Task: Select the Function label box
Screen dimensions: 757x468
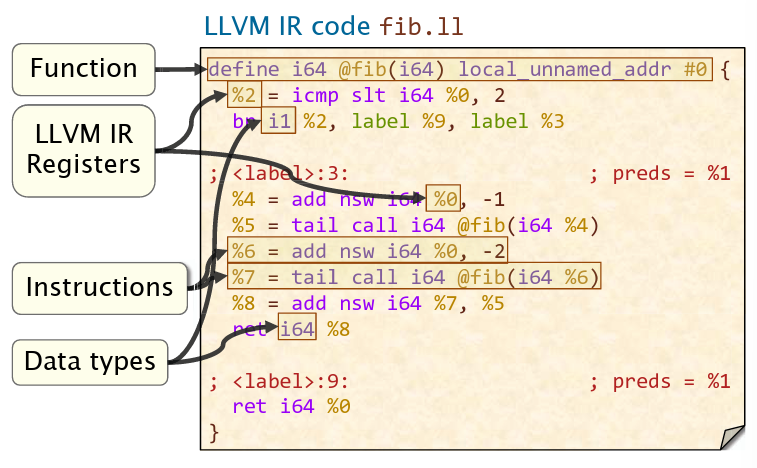Action: (83, 69)
